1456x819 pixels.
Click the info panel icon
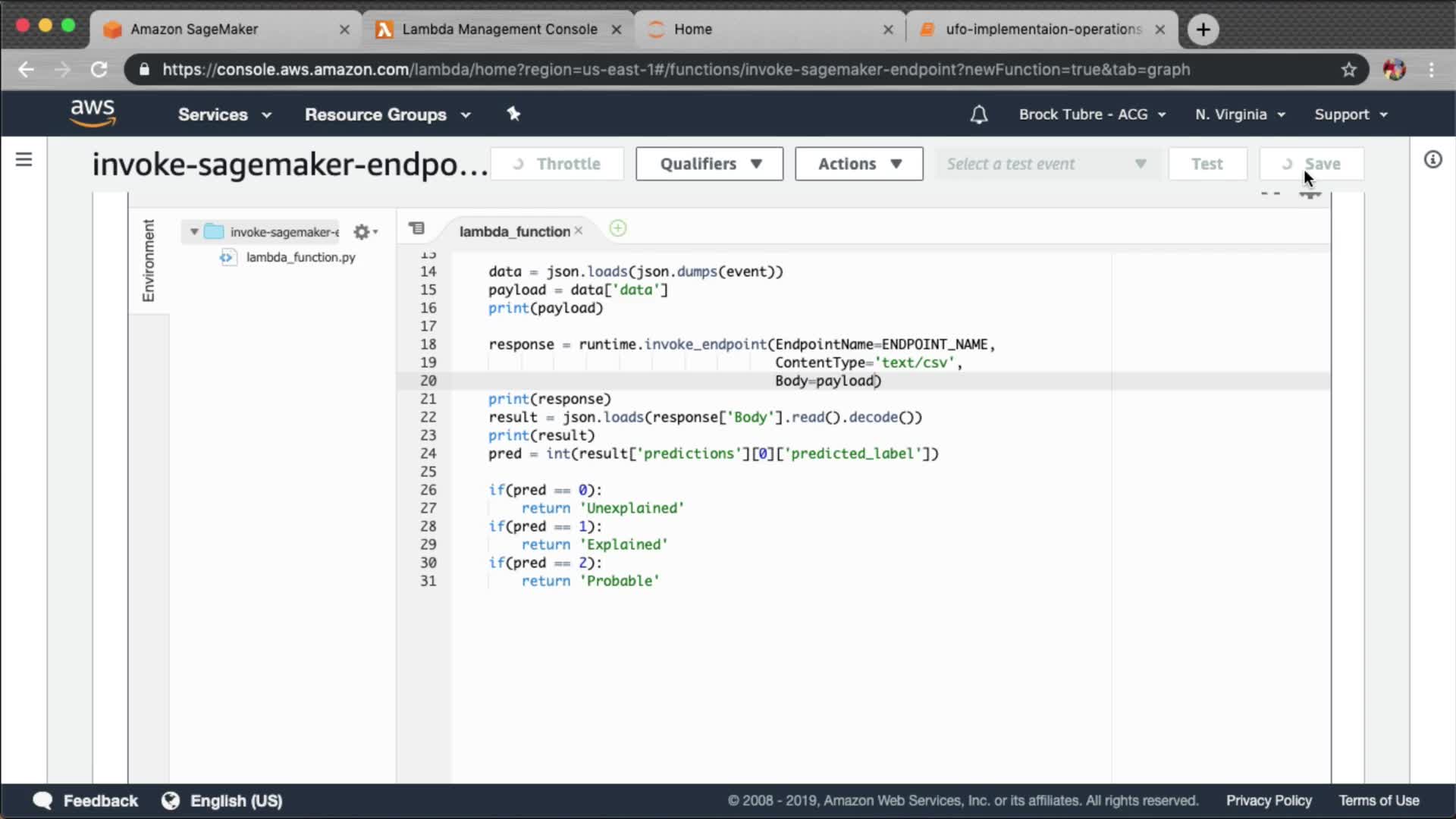(1432, 159)
